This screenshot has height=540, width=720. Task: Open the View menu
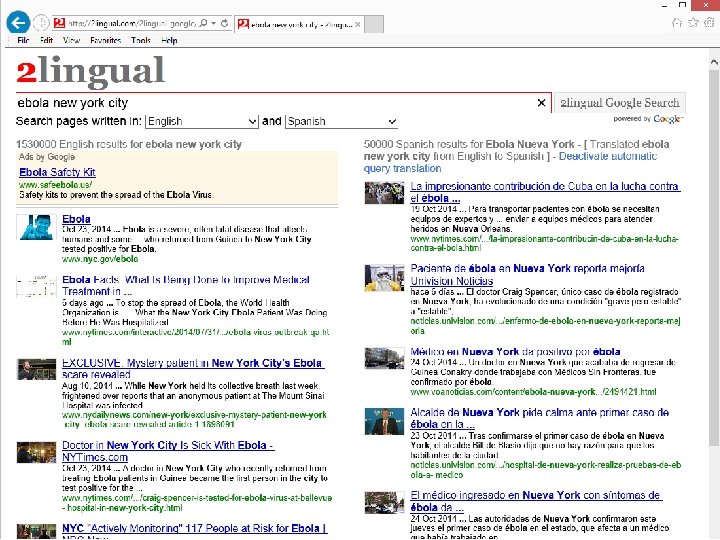[71, 40]
